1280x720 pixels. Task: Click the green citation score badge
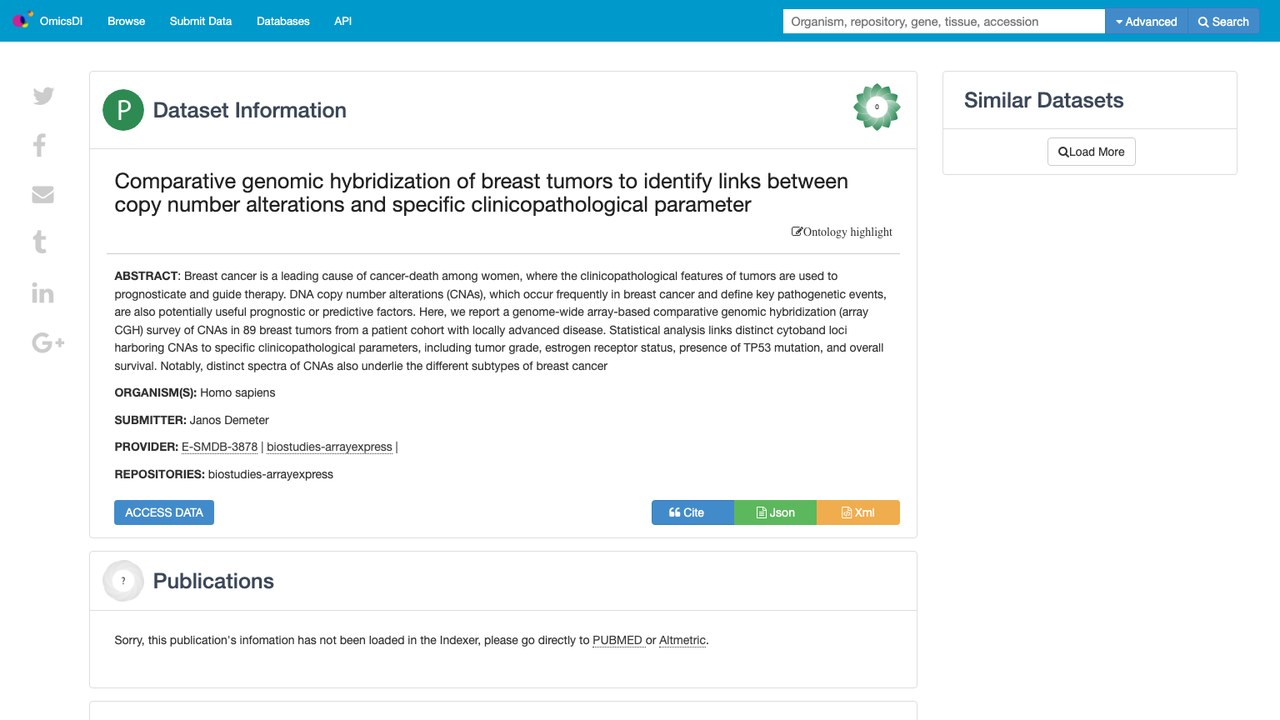click(877, 107)
